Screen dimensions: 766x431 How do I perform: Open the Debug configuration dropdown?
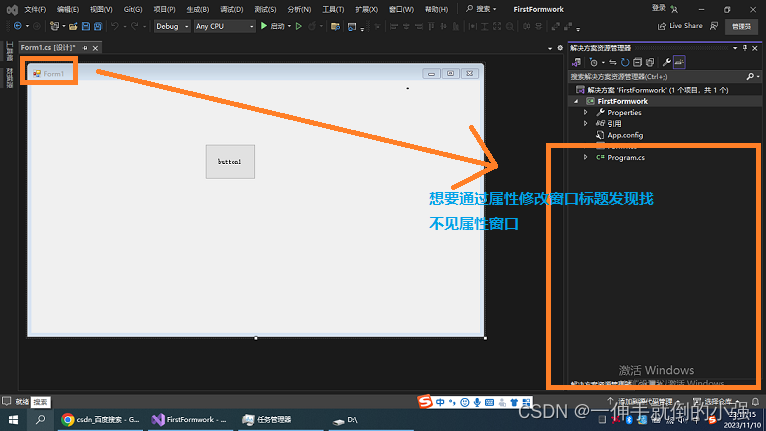[x=171, y=26]
